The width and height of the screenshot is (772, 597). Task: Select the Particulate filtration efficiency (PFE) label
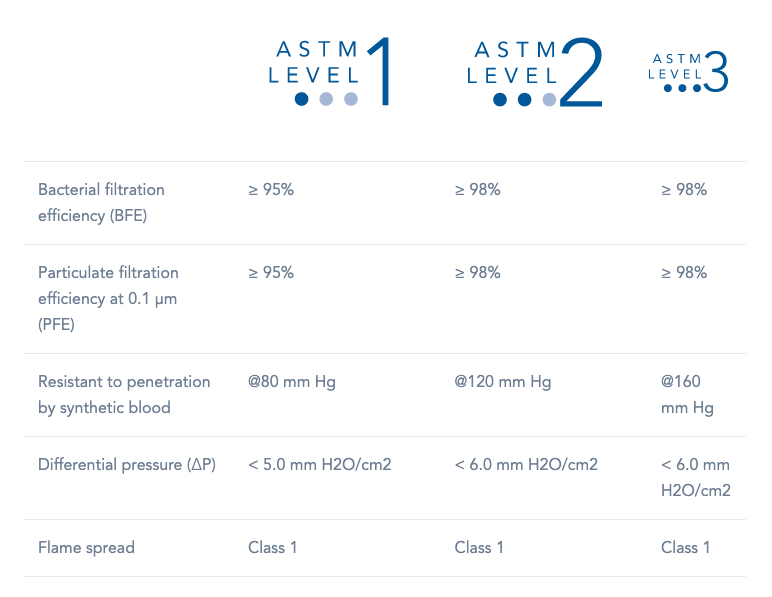point(108,298)
